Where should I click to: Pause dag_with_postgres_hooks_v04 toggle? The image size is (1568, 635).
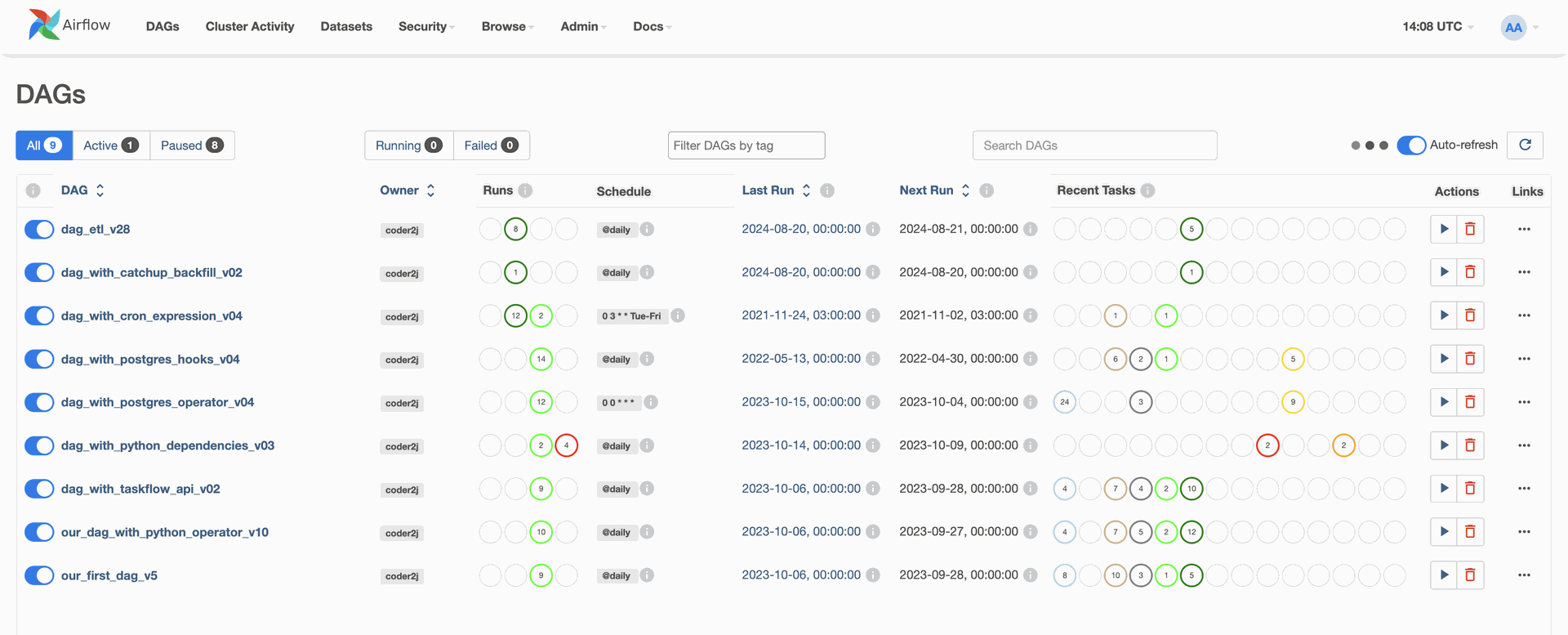(39, 359)
